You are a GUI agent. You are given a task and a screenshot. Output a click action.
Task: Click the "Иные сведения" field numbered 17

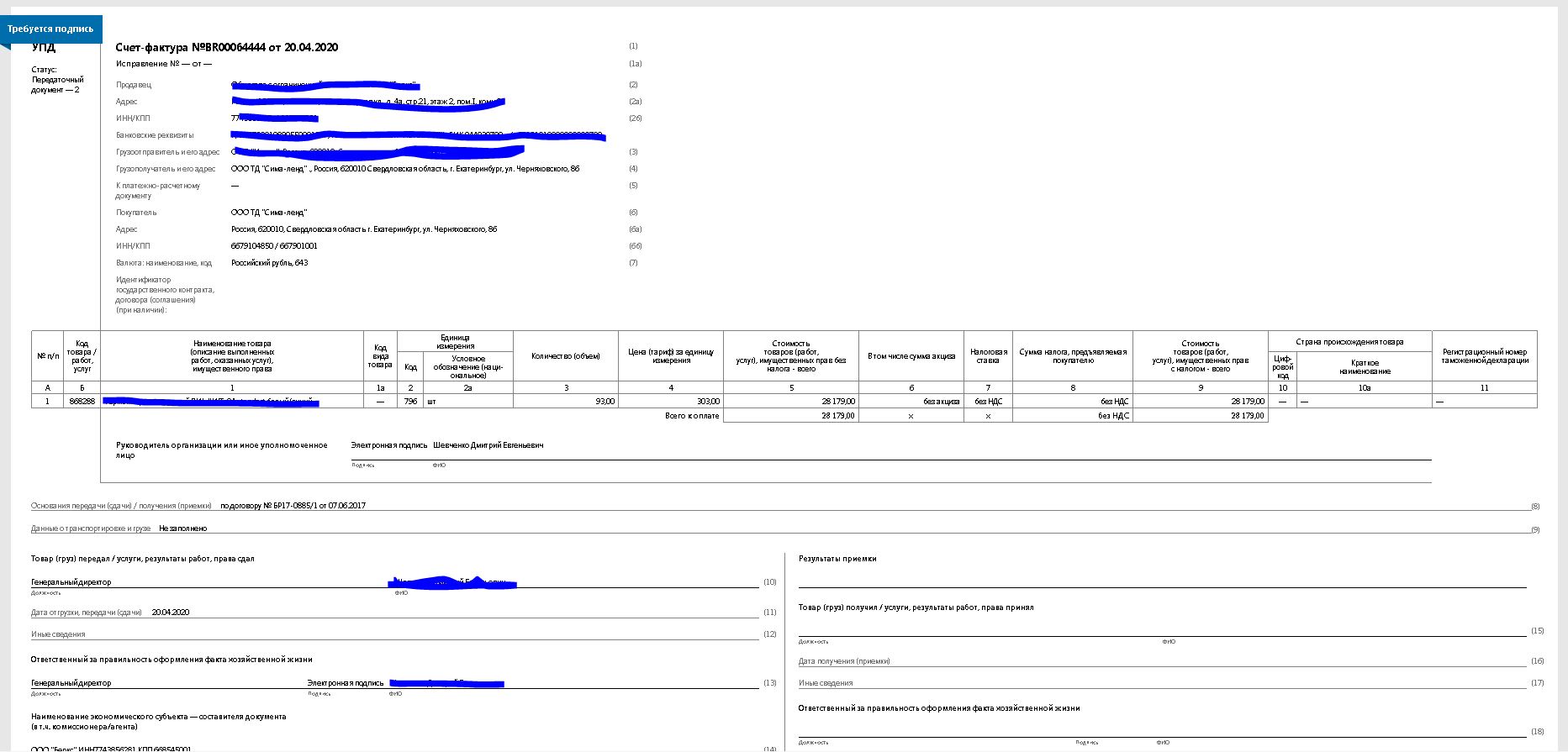[1160, 683]
